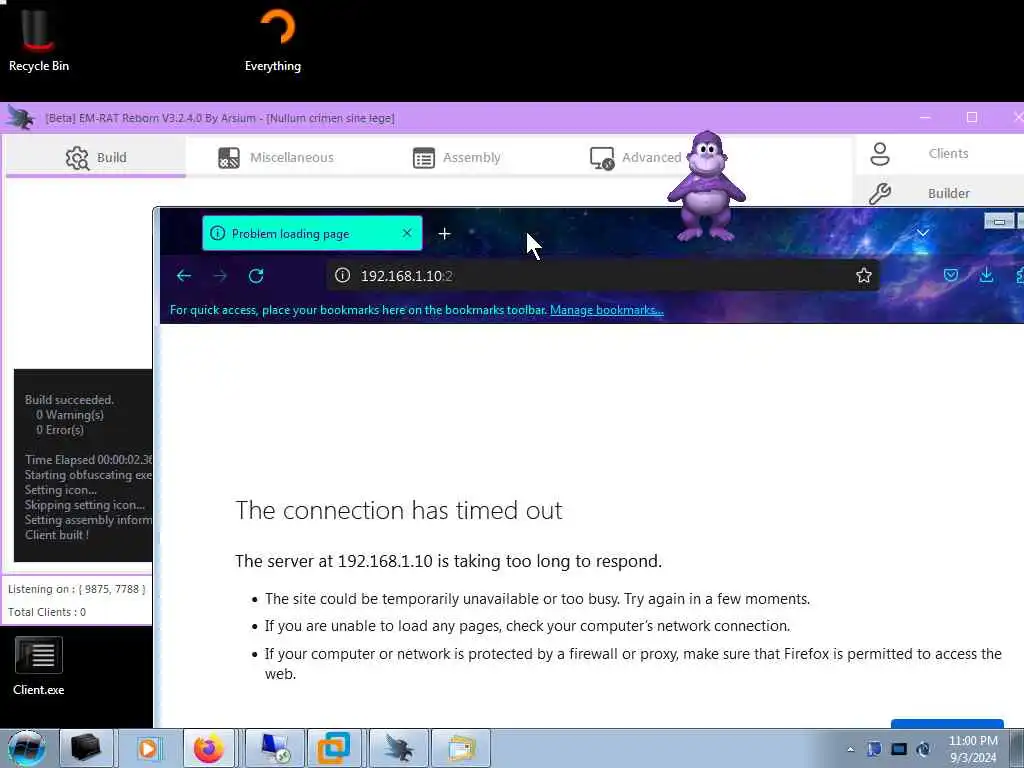Screen dimensions: 1024x768
Task: Switch to EM-RAT bird icon in taskbar
Action: click(399, 748)
